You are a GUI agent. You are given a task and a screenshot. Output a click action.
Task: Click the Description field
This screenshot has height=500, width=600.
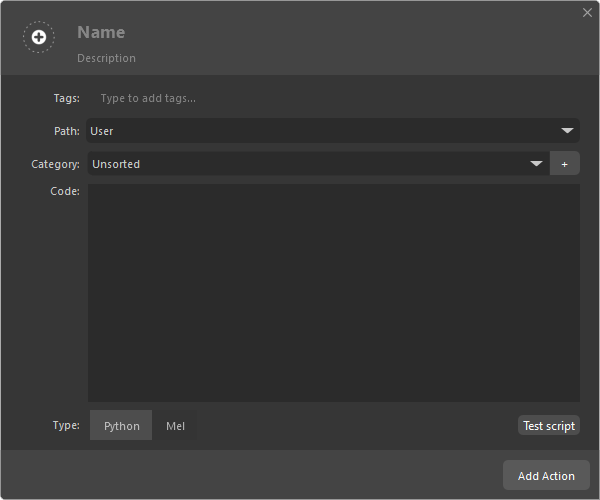[x=106, y=58]
